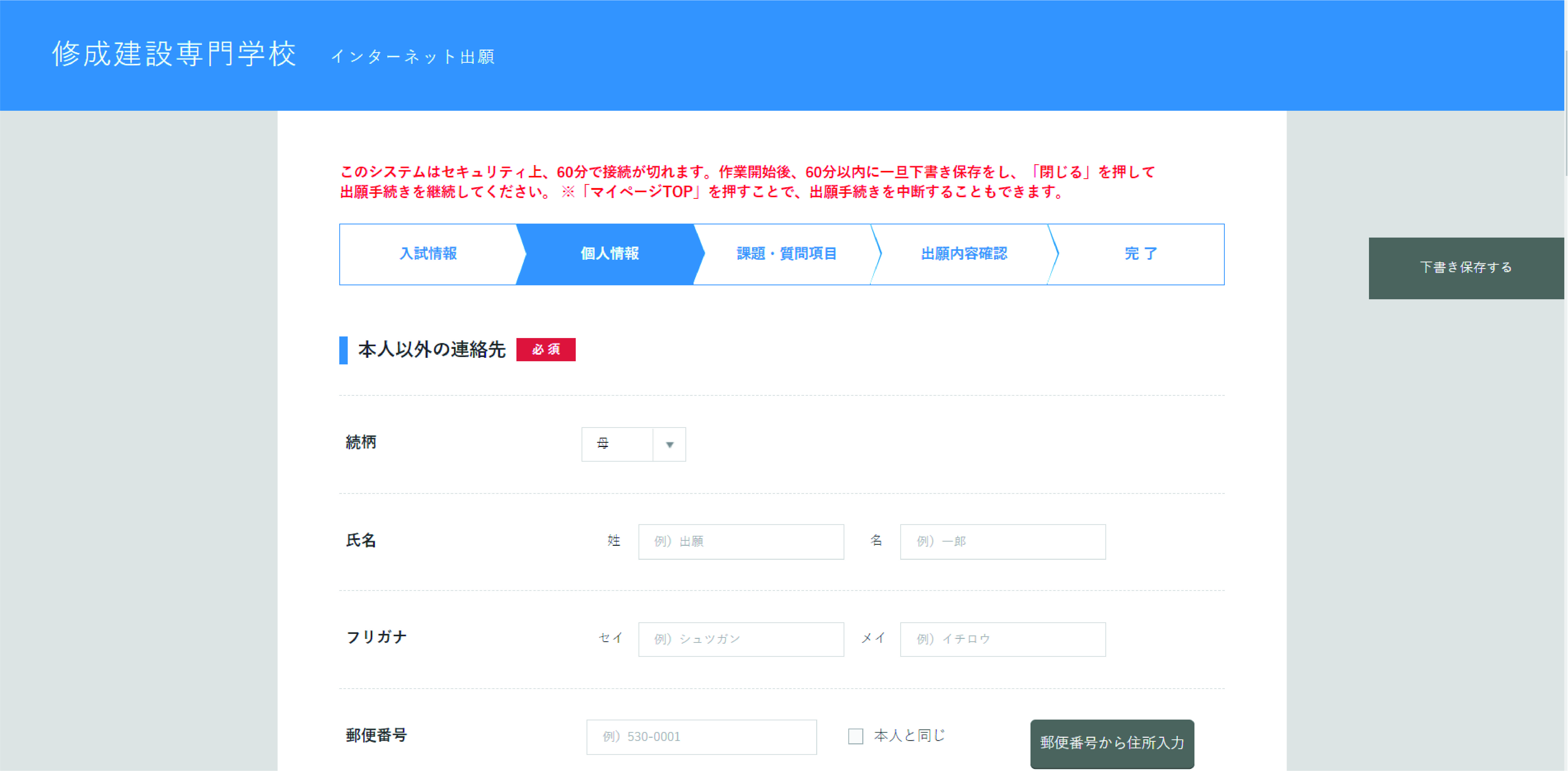Screen dimensions: 1568x771
Task: Open the 課題・質問項目 step
Action: [x=786, y=253]
